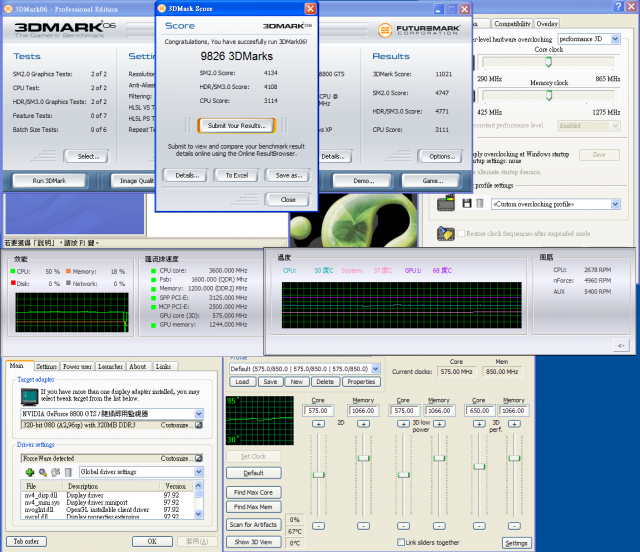Click the Demo button in 3DMark06
The image size is (640, 552).
click(363, 181)
